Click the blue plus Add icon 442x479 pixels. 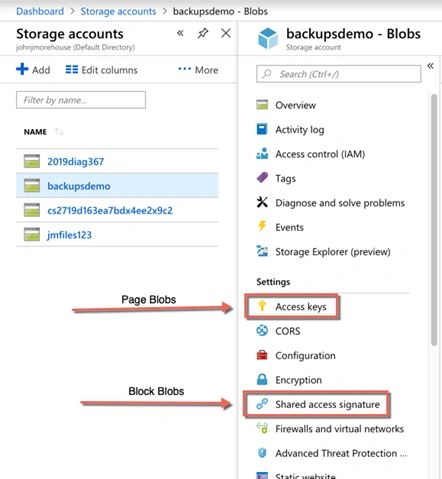point(22,69)
